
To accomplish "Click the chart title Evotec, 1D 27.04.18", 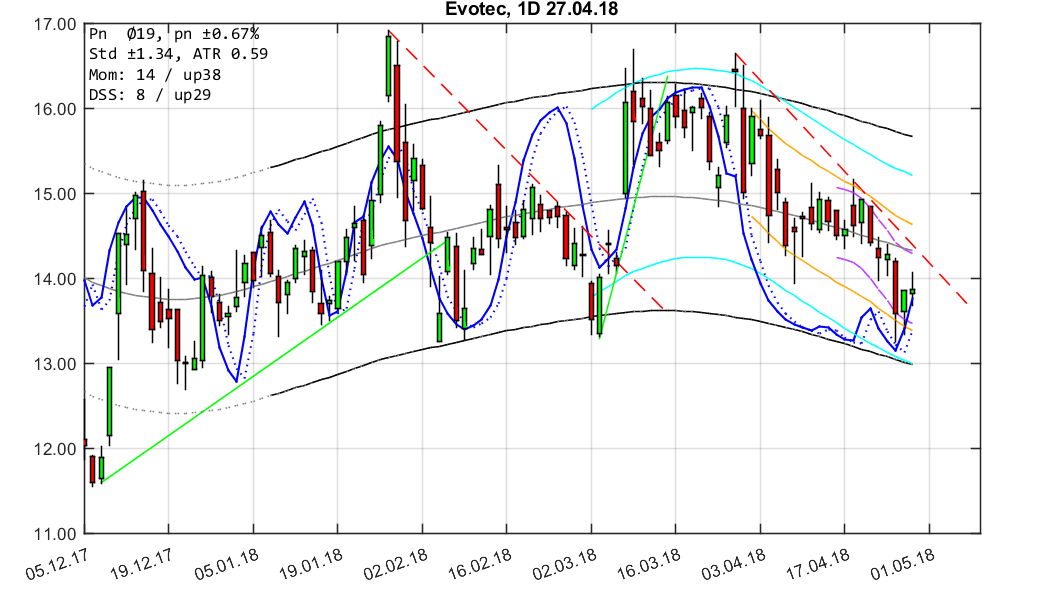I will click(x=531, y=9).
